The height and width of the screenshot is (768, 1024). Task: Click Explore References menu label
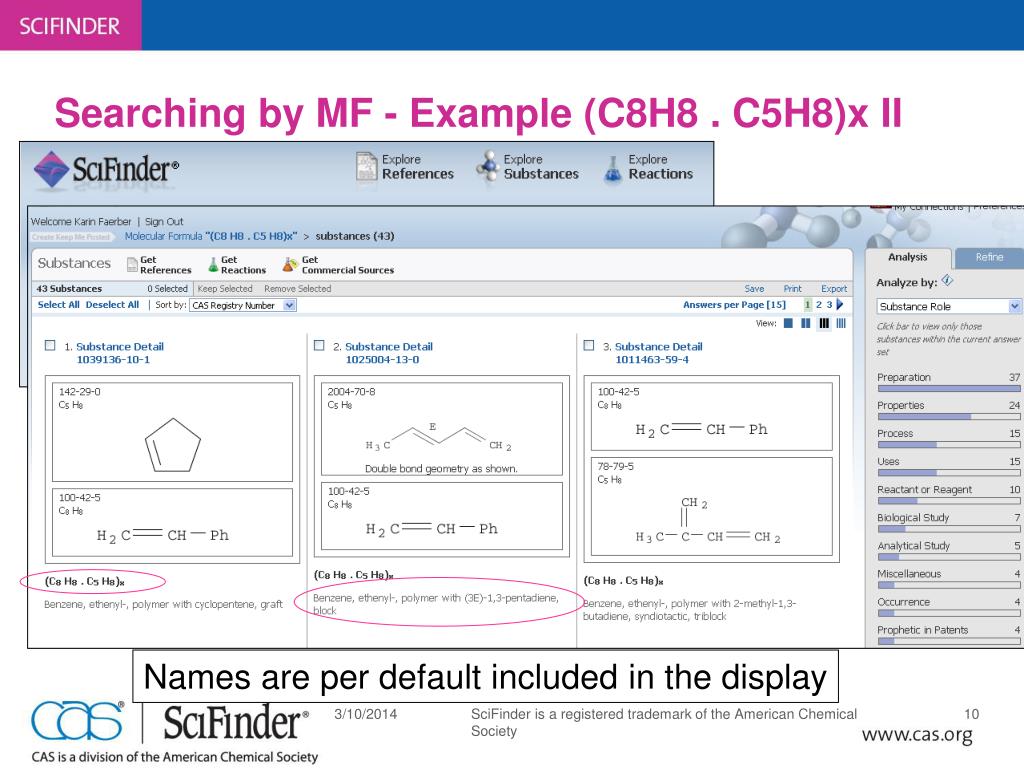tap(418, 167)
